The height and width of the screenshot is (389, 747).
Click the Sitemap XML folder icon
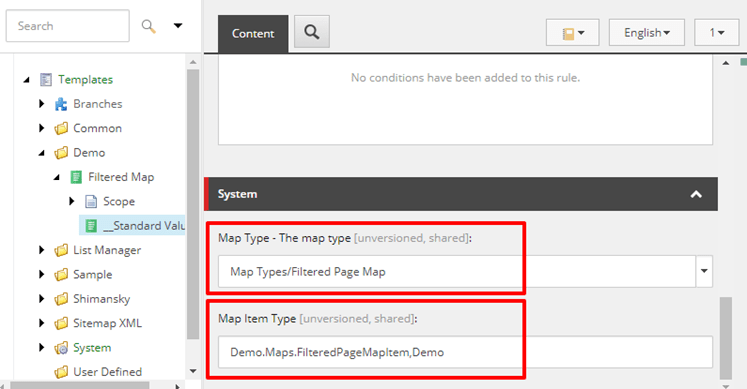[61, 323]
